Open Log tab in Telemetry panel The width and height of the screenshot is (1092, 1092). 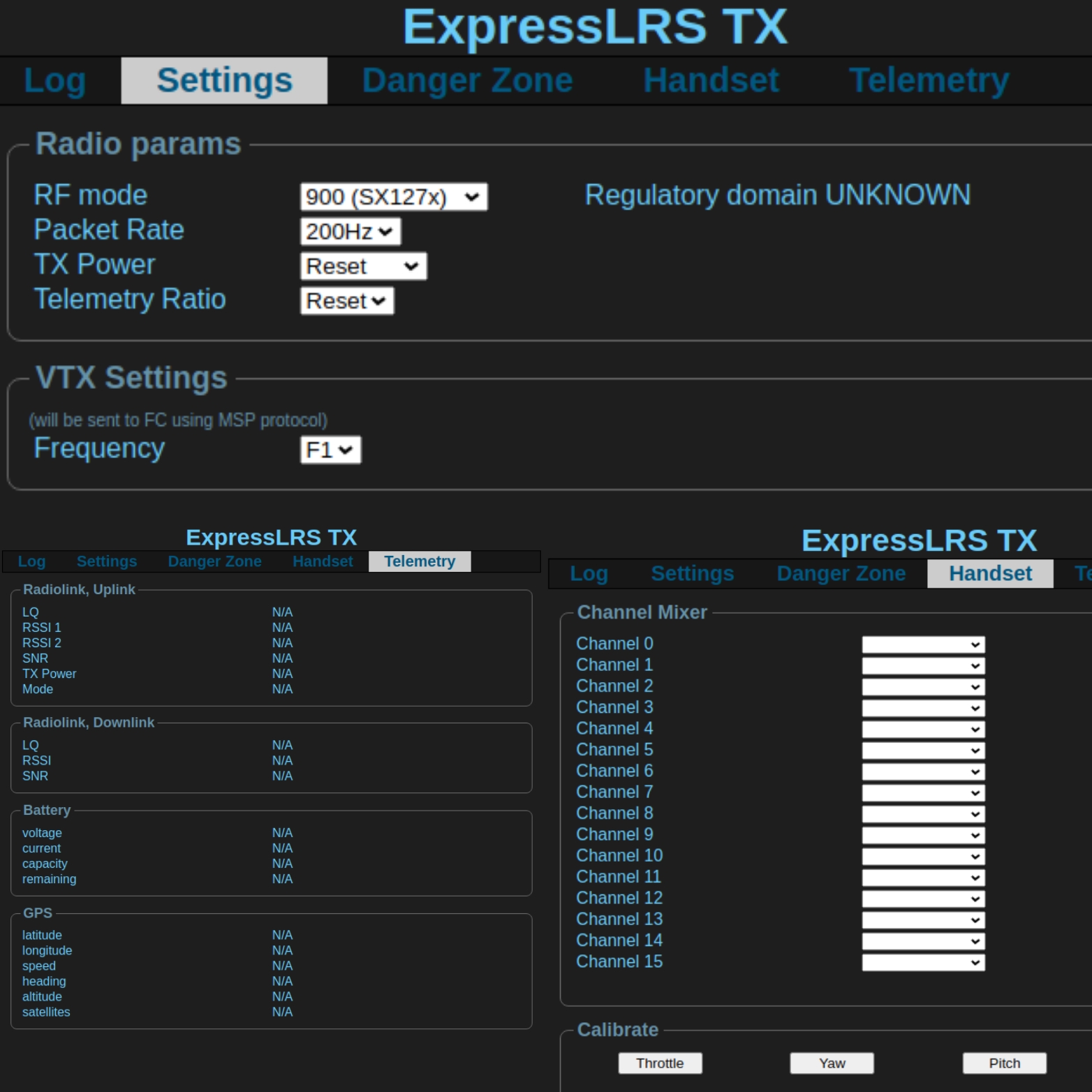point(31,561)
